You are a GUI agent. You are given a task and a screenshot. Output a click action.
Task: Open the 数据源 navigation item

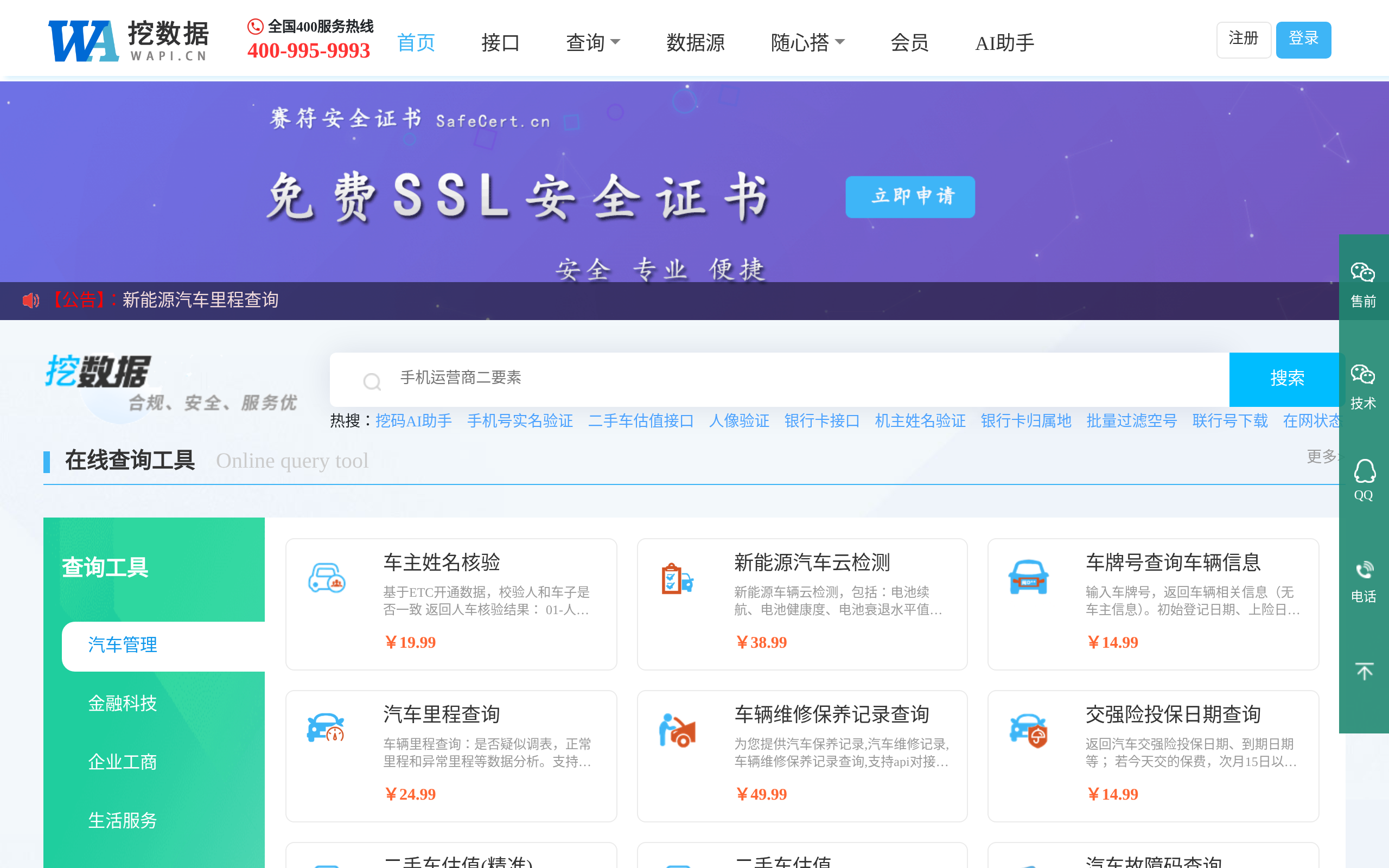pos(696,42)
